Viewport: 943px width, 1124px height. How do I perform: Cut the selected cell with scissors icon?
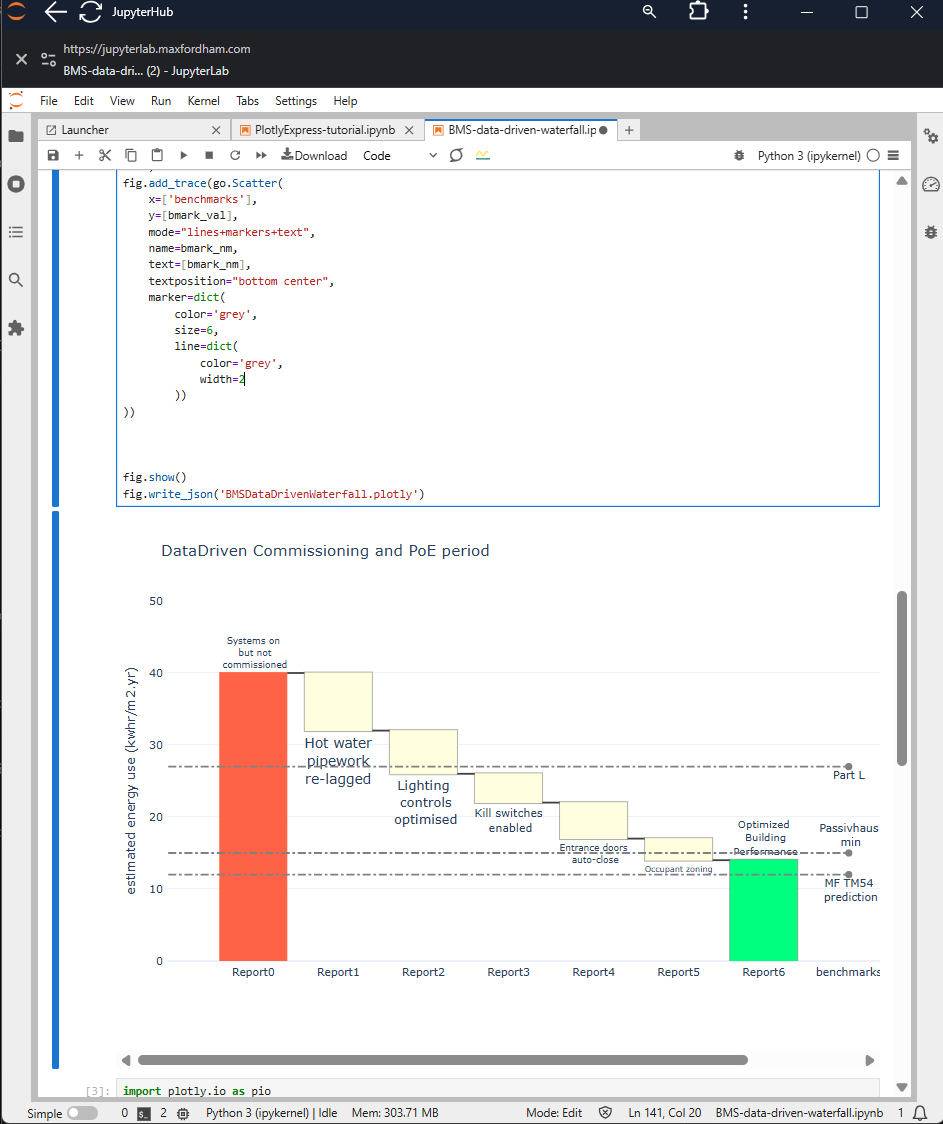(x=105, y=155)
